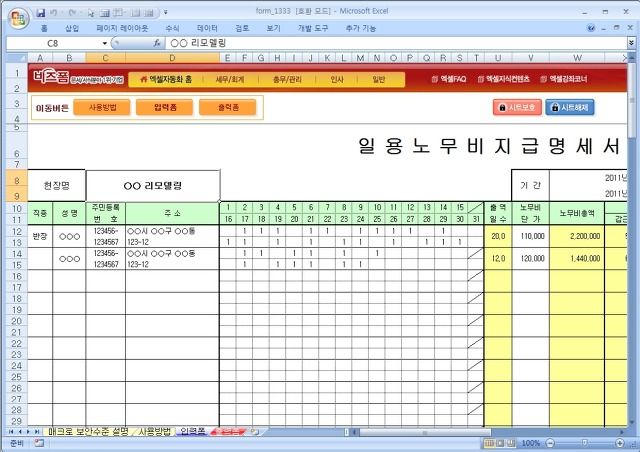The width and height of the screenshot is (640, 452).
Task: Switch to 매크로 보안수준 설명 sheet tab
Action: (88, 432)
